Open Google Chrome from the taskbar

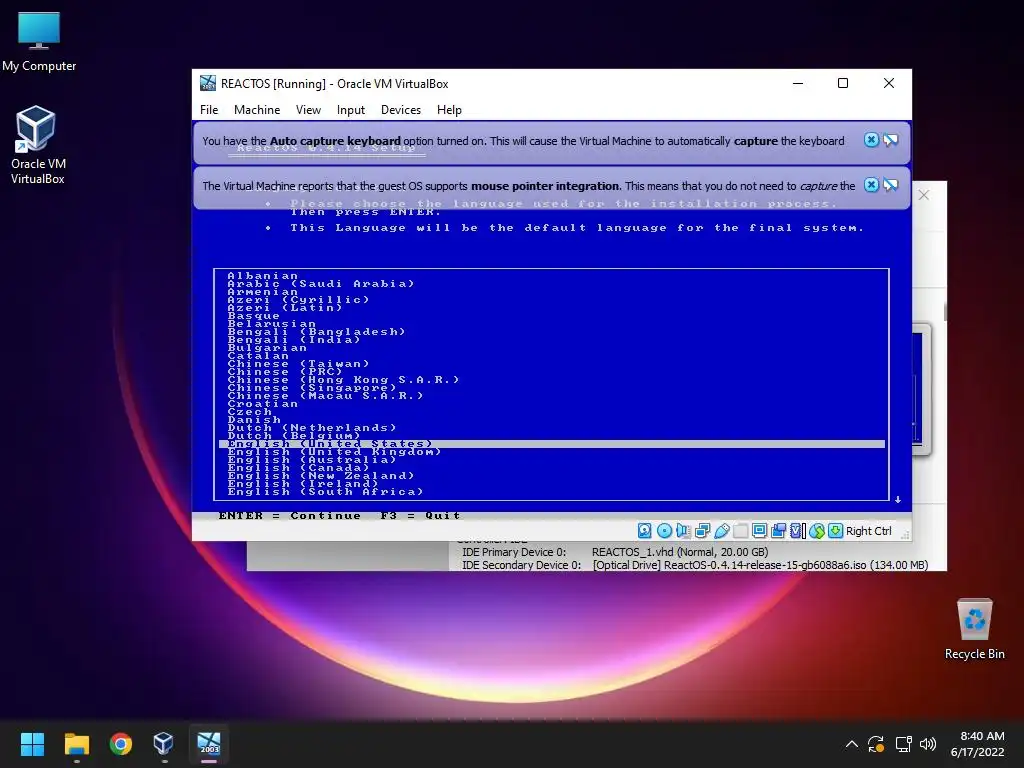click(121, 744)
